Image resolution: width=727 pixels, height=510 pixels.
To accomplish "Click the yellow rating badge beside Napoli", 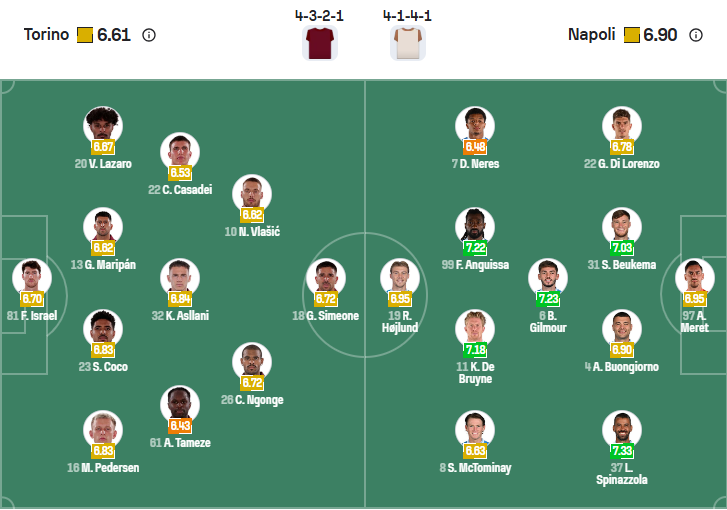I will (x=631, y=35).
